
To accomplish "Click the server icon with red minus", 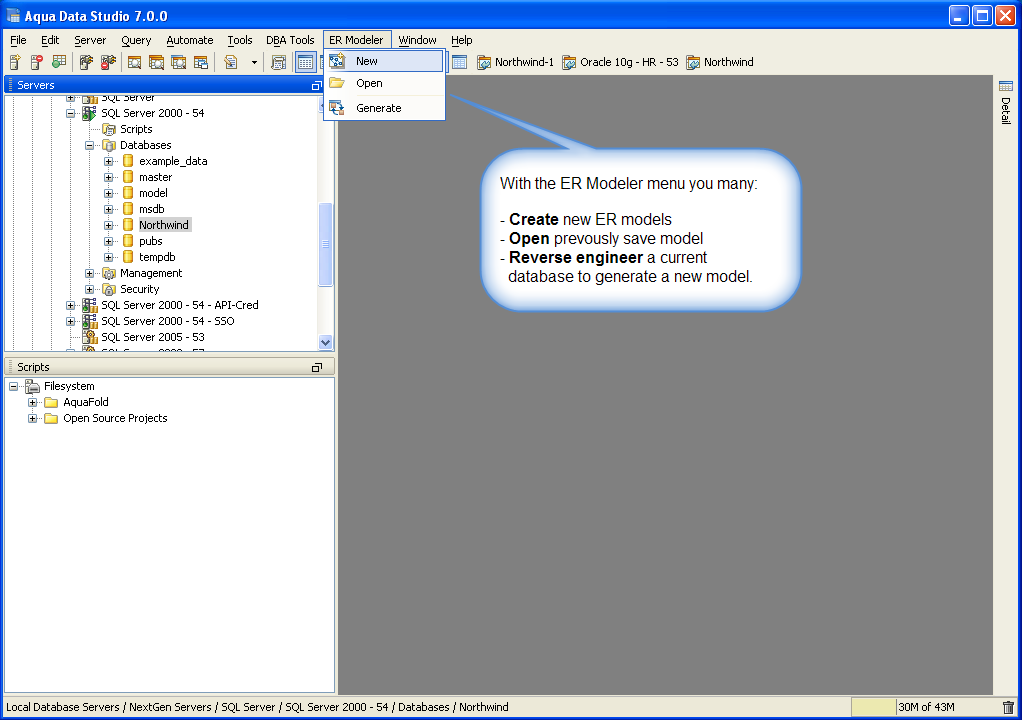I will point(37,62).
